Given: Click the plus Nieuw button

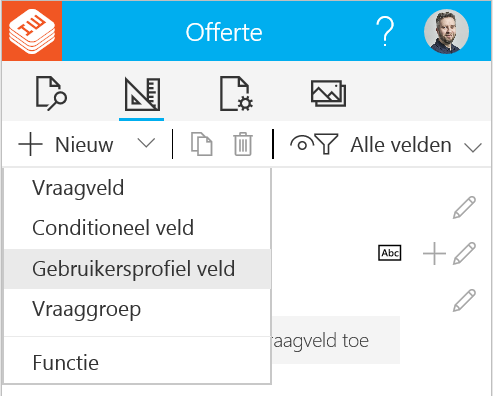Looking at the screenshot, I should point(66,145).
